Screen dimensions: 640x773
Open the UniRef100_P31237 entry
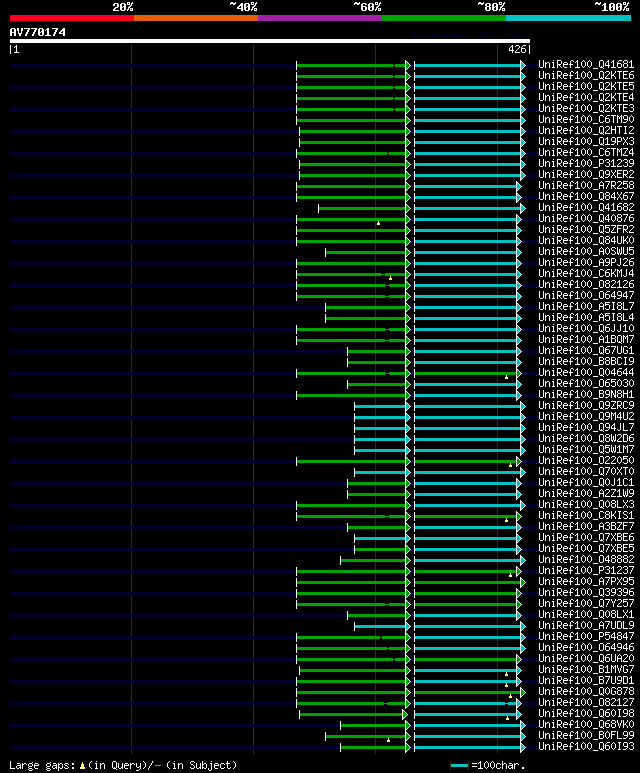(586, 571)
